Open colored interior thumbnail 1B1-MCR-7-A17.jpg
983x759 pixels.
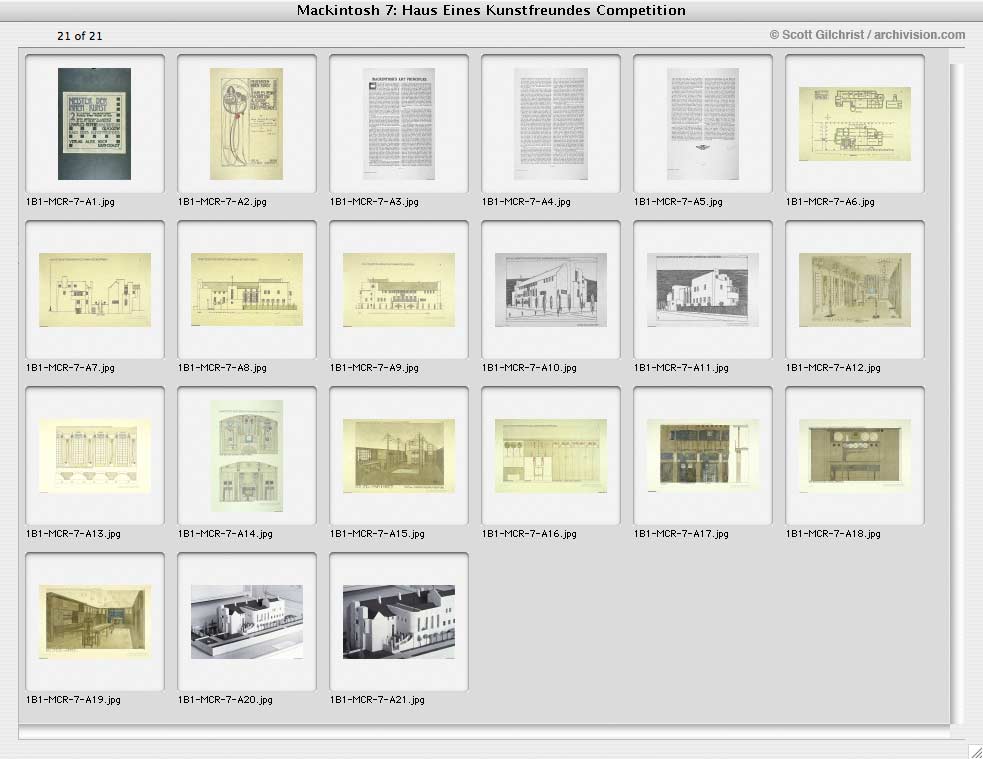[703, 456]
